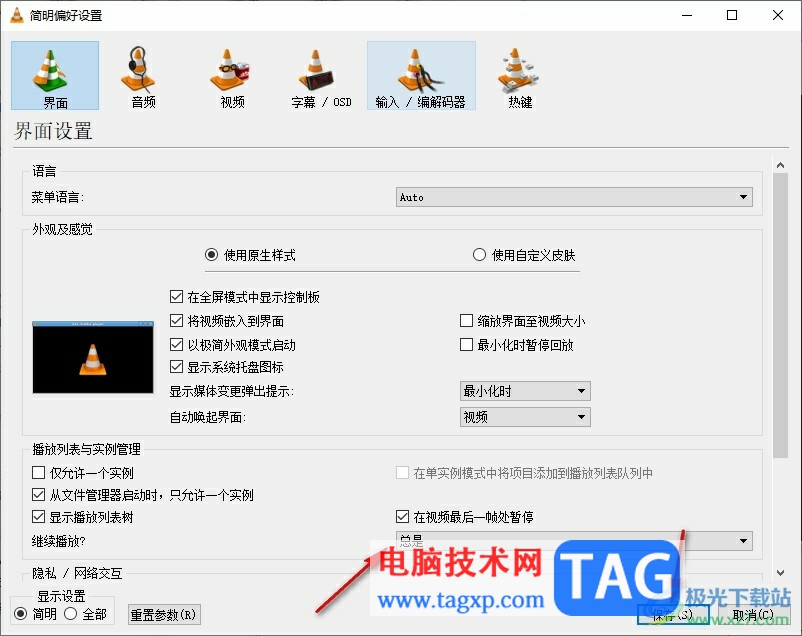Select 简明 display settings radio button
802x636 pixels.
point(35,613)
